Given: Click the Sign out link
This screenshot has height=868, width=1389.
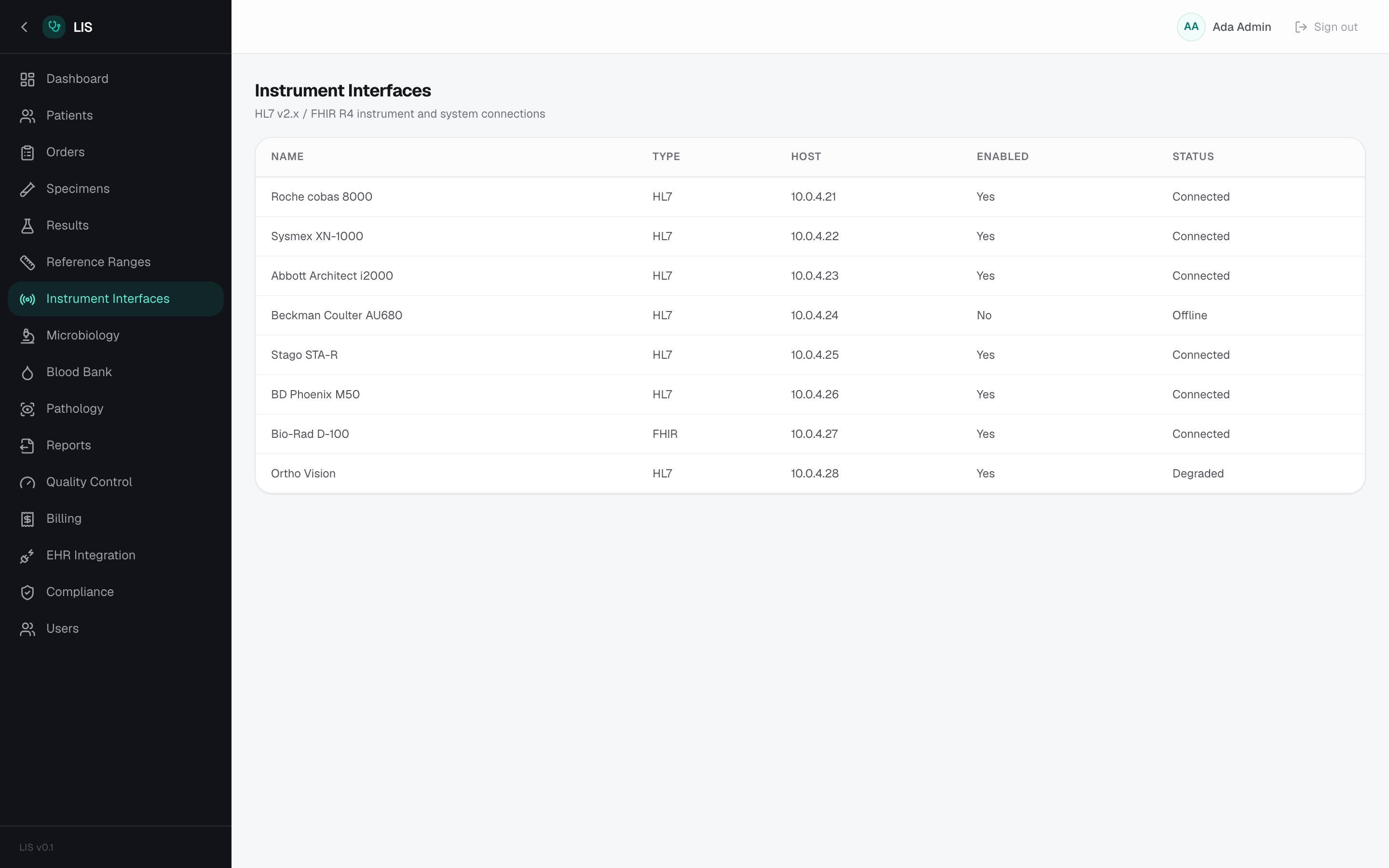Looking at the screenshot, I should (1326, 27).
